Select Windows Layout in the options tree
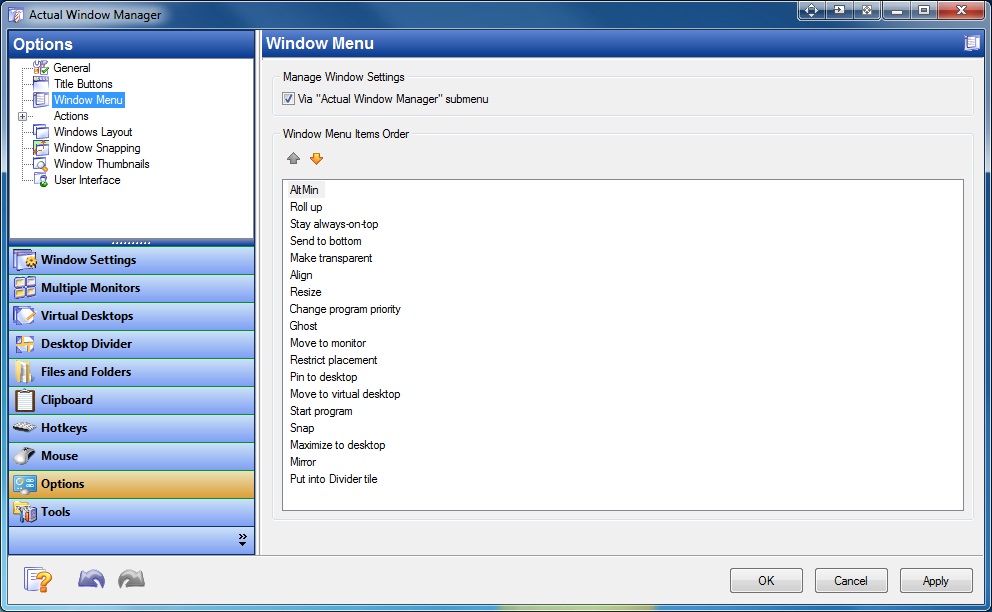This screenshot has width=992, height=612. point(93,132)
